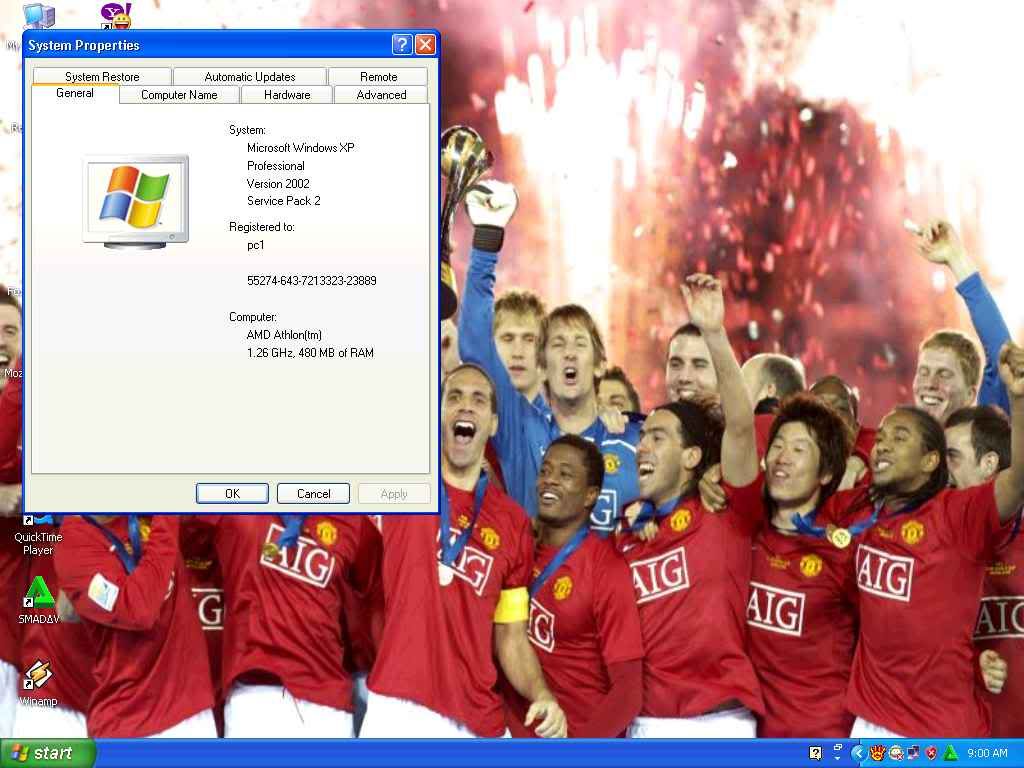The height and width of the screenshot is (768, 1024).
Task: Open the Advanced tab
Action: 381,95
